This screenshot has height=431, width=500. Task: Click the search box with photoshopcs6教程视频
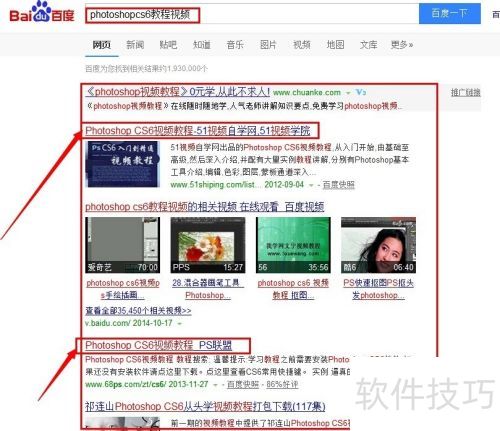tap(252, 15)
